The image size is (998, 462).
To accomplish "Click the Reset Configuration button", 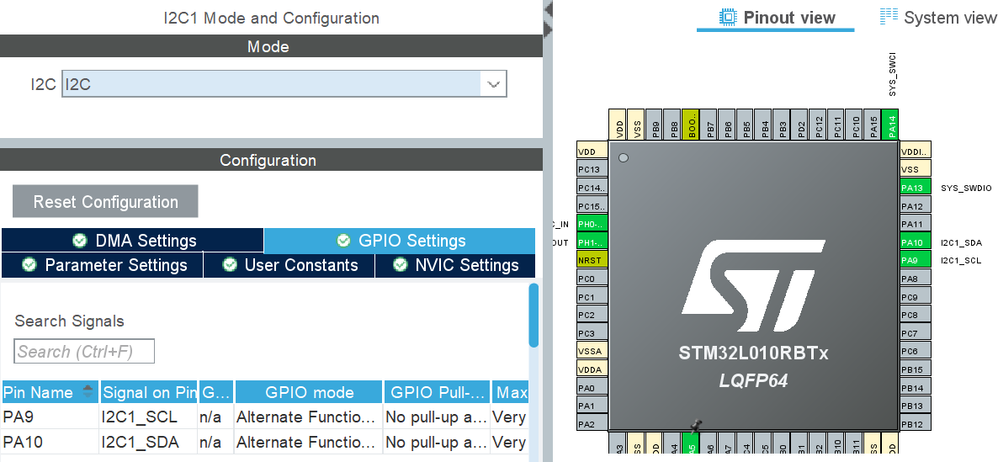I will [106, 202].
